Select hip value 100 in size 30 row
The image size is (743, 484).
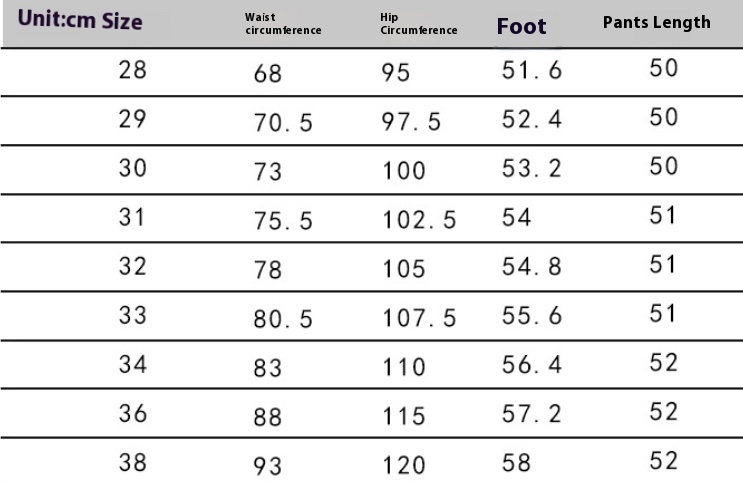click(x=404, y=171)
